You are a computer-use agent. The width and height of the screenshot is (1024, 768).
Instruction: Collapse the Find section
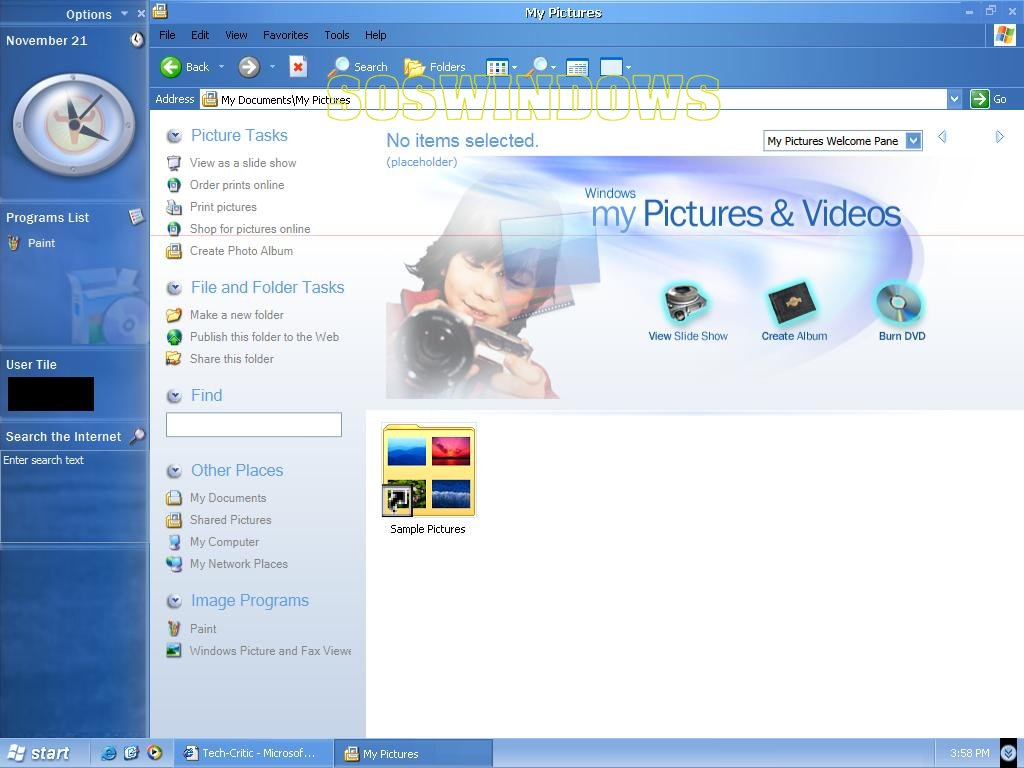pos(174,396)
